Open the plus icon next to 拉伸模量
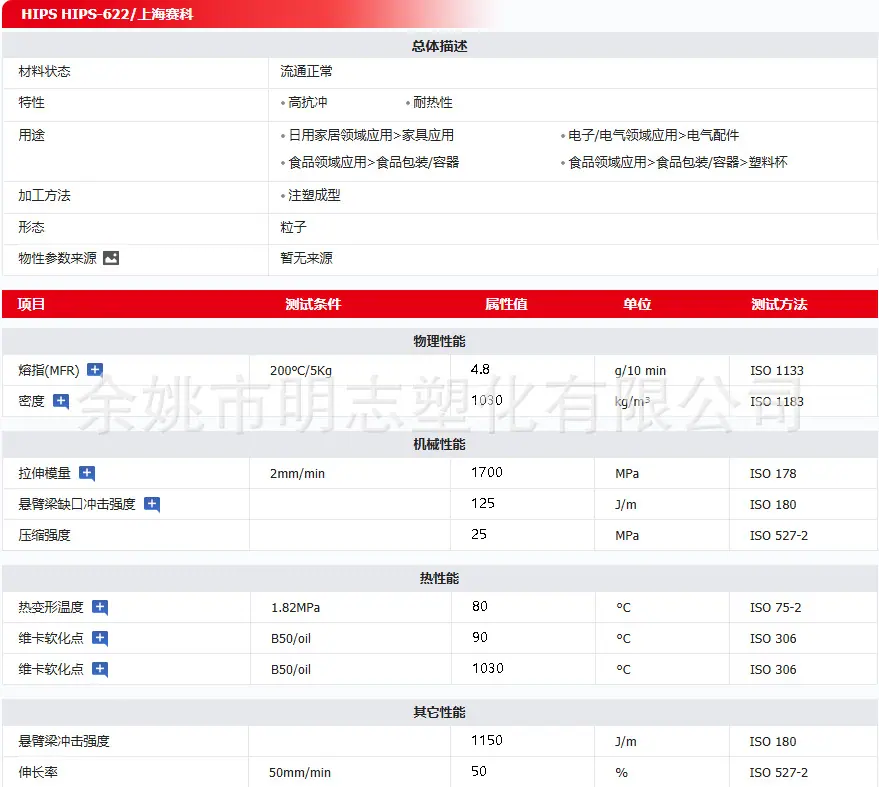Viewport: 879px width, 787px height. click(87, 473)
